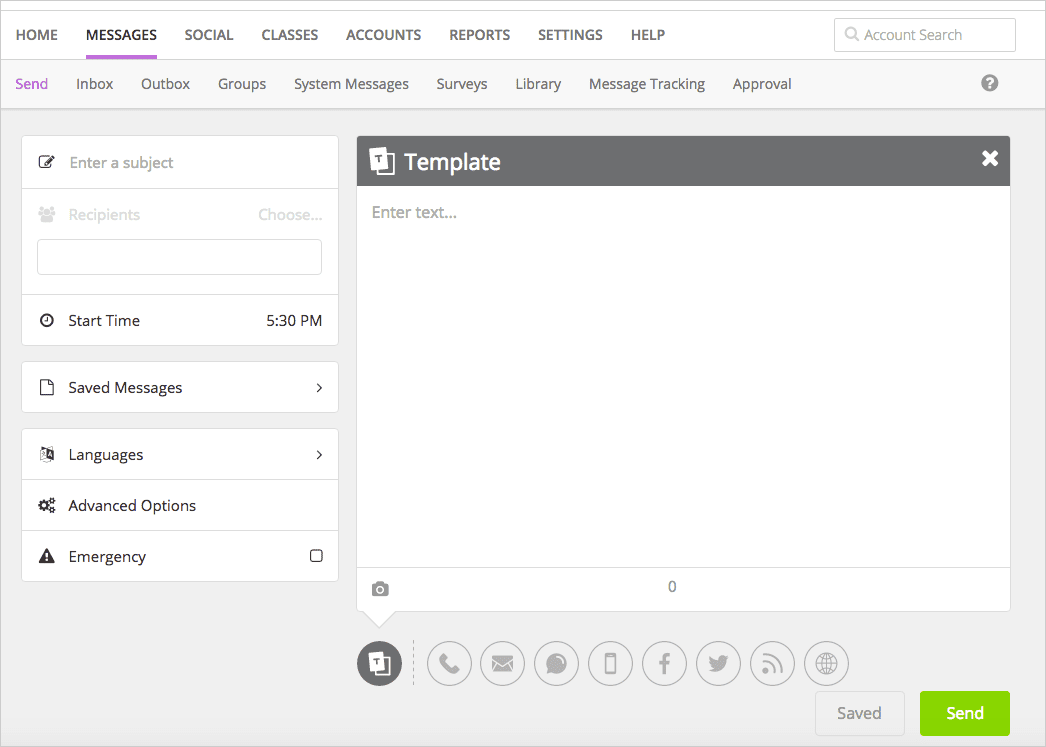This screenshot has width=1046, height=747.
Task: Expand the Languages options
Action: click(180, 454)
